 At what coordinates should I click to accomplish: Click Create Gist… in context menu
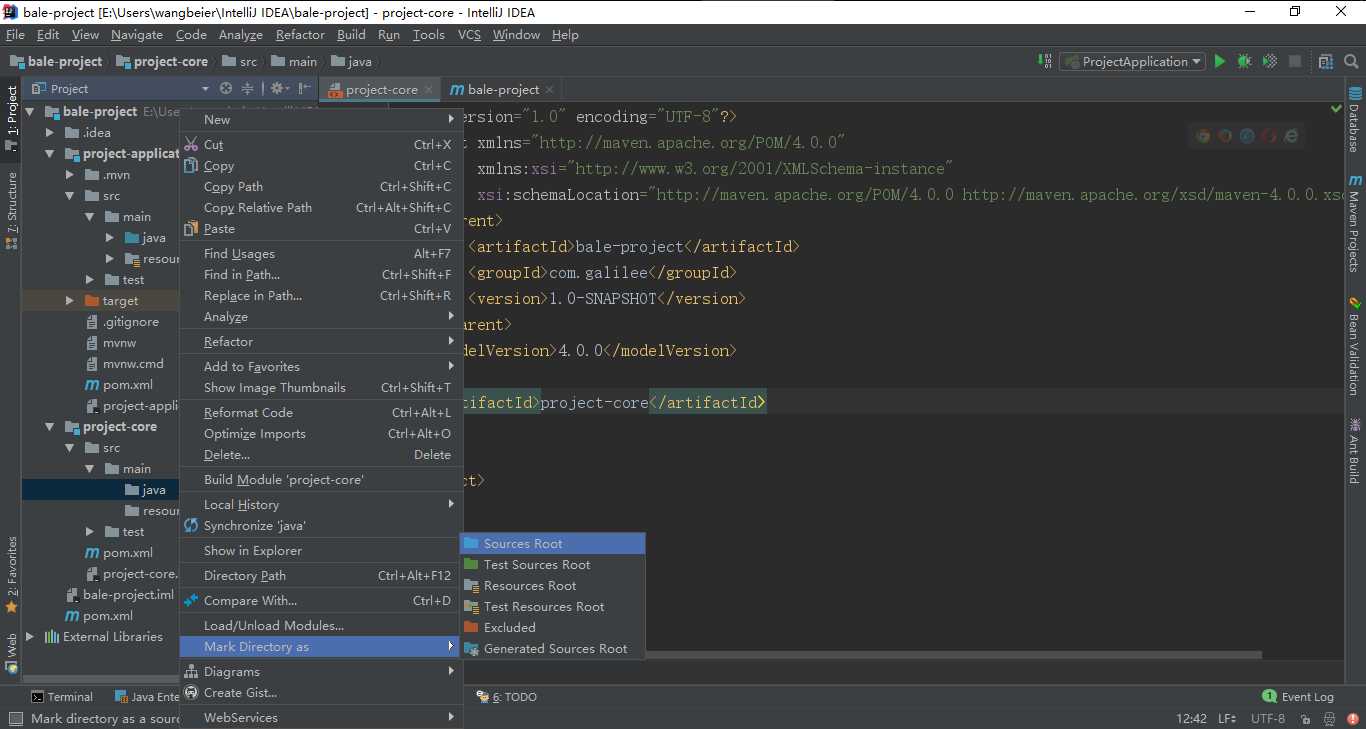pos(319,692)
